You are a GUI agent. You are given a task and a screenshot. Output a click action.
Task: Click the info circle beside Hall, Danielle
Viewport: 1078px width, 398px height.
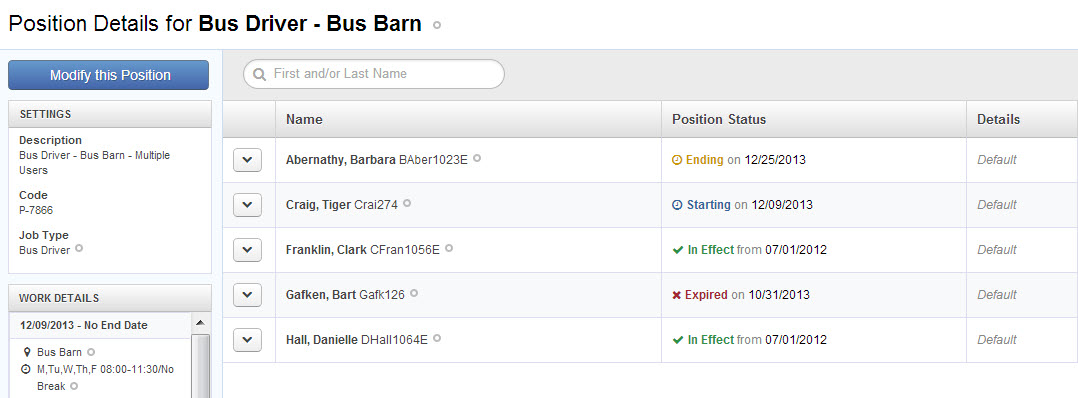pos(437,338)
